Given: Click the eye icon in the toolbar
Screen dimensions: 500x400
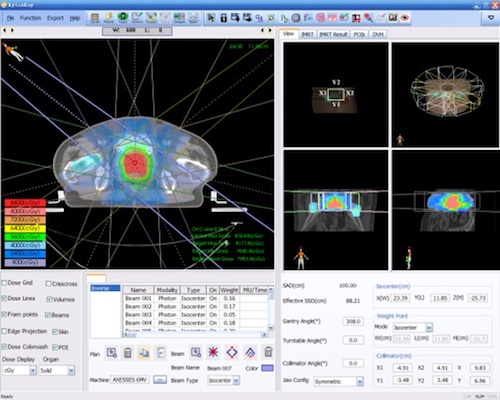Looking at the screenshot, I should (x=405, y=18).
